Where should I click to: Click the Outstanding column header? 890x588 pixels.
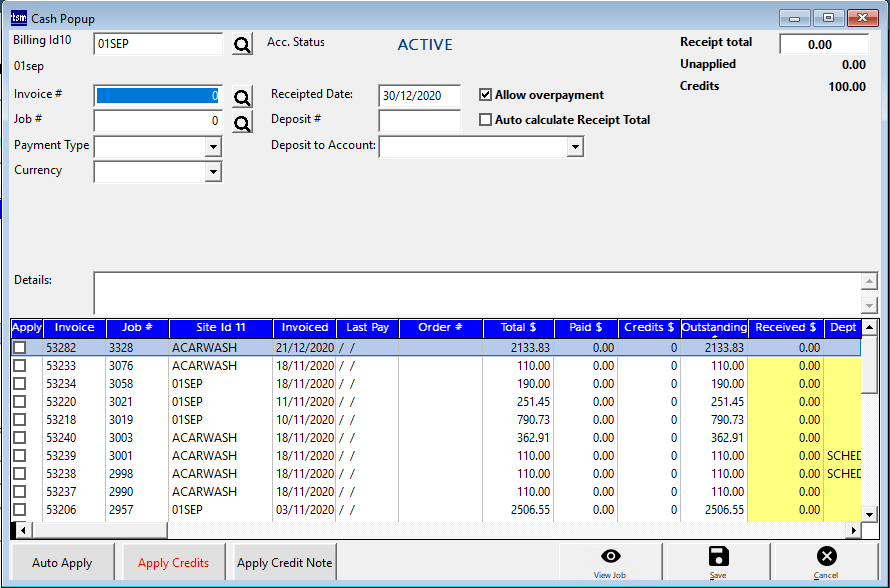(x=714, y=328)
